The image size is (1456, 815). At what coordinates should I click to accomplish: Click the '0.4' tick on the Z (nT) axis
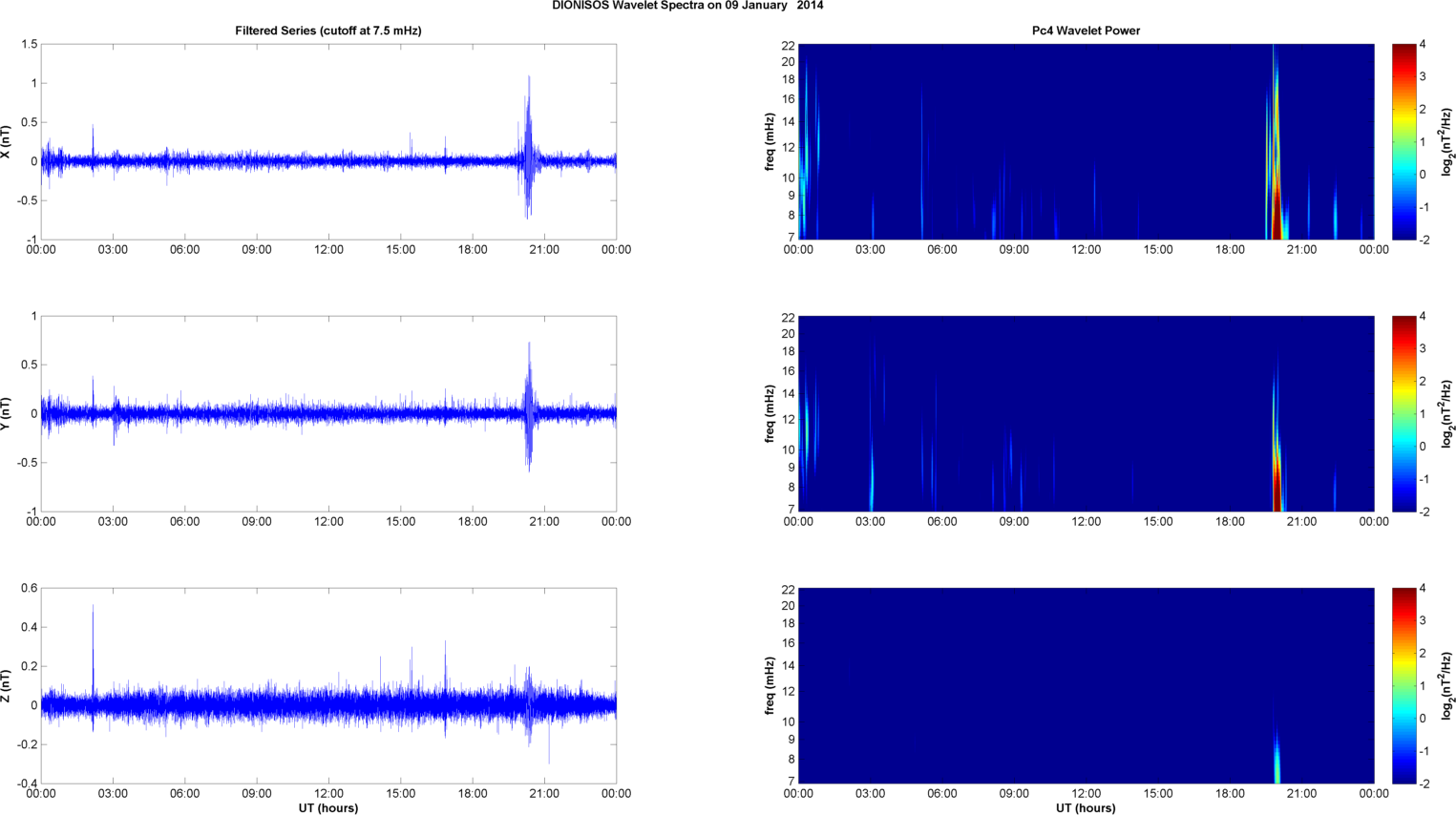[x=29, y=627]
